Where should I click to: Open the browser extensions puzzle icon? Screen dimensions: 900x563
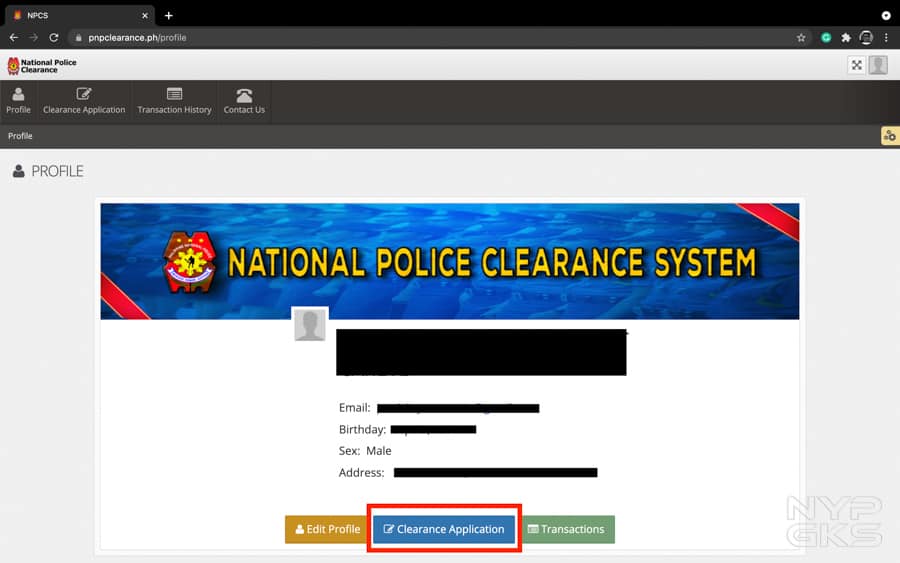(846, 38)
